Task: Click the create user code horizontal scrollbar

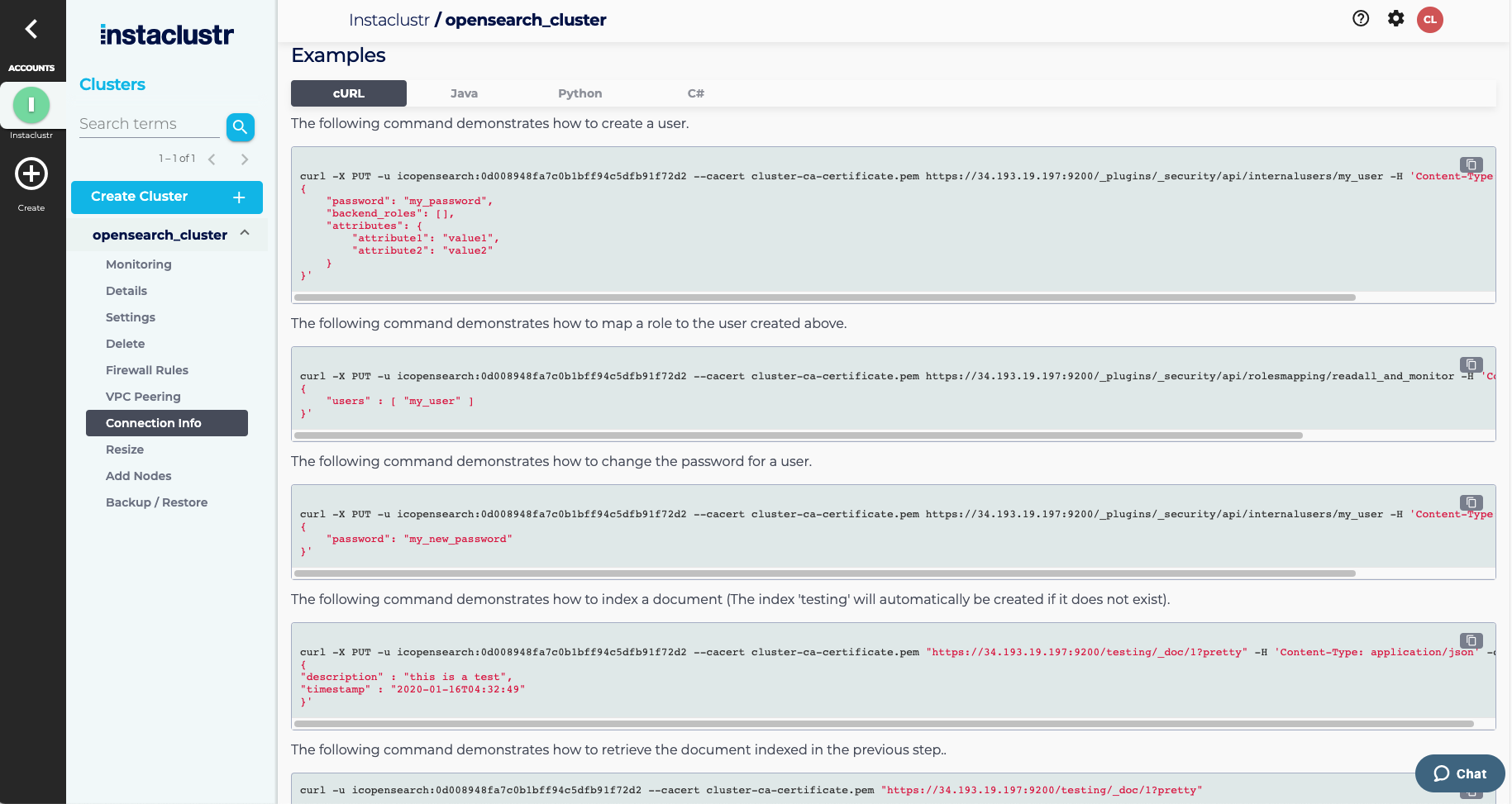Action: pos(824,297)
